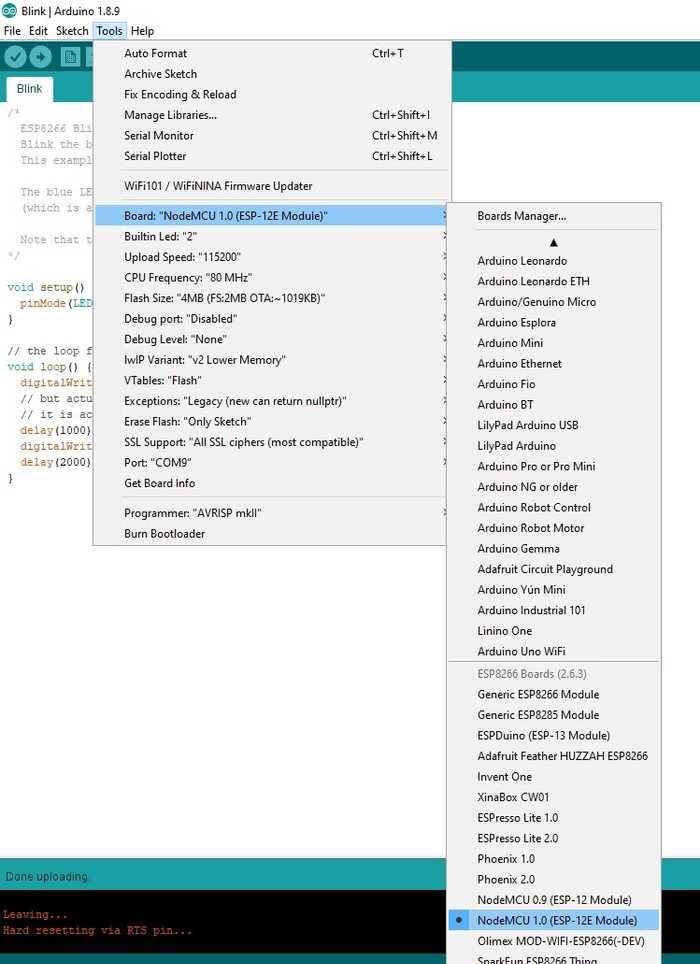Select the Arduino BT board

554,405
